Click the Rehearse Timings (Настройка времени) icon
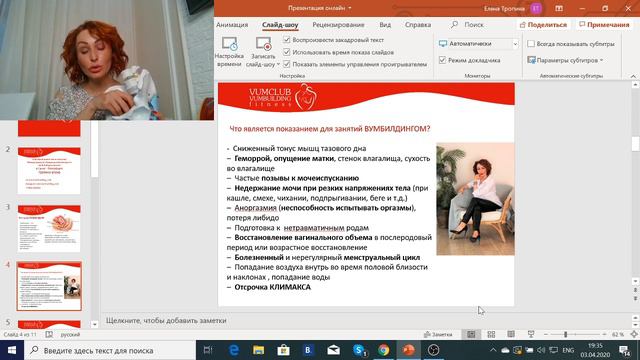 tap(229, 44)
